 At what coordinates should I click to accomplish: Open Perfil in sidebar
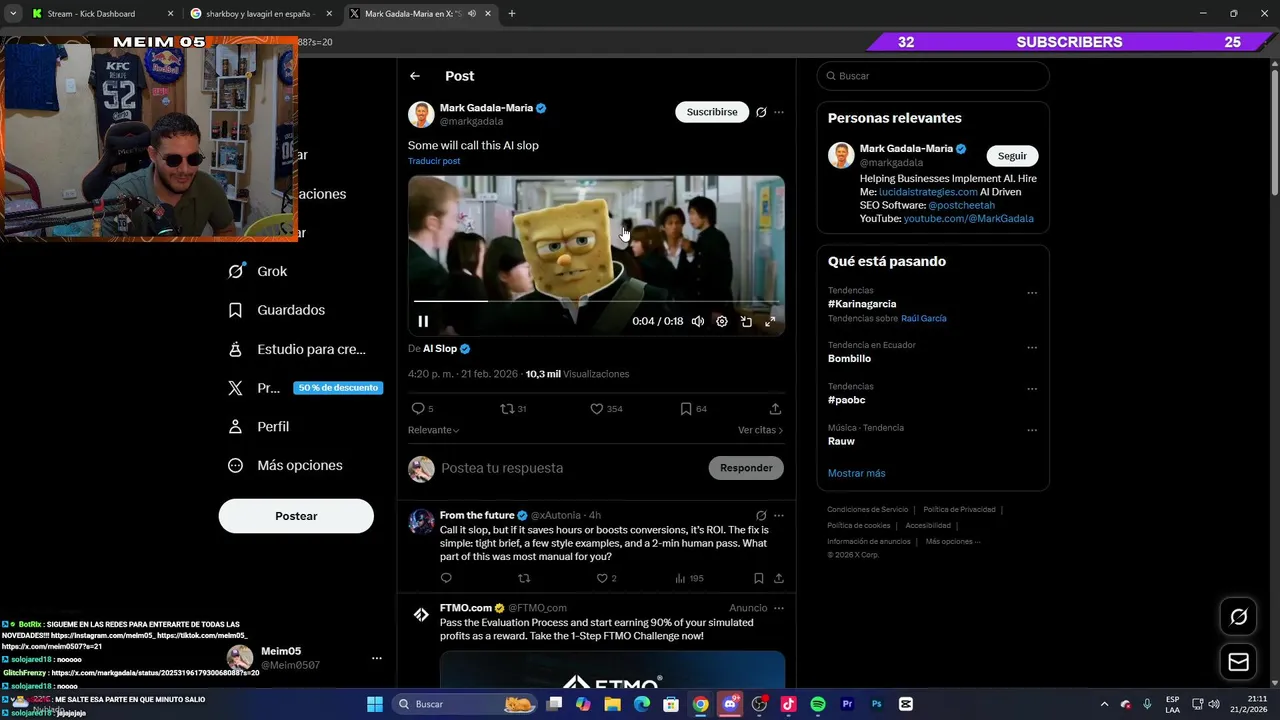[x=259, y=426]
